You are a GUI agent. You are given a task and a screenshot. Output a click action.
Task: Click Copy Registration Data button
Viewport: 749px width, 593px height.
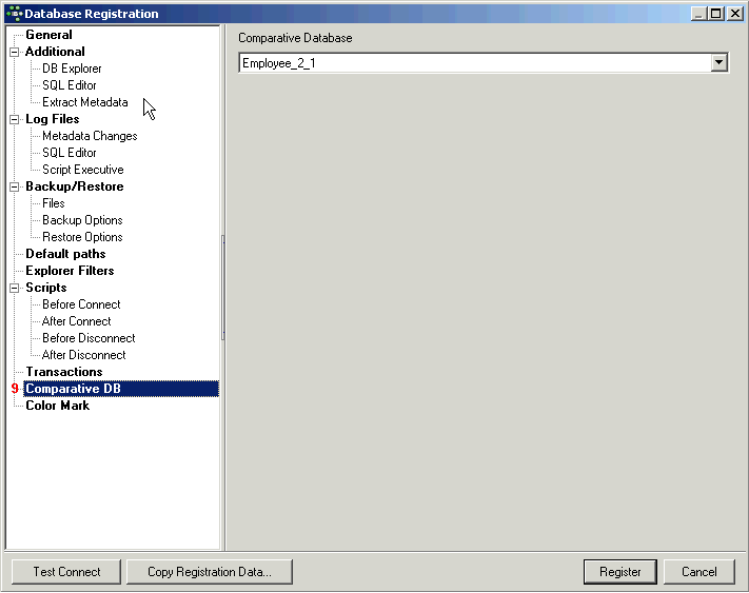coord(209,572)
